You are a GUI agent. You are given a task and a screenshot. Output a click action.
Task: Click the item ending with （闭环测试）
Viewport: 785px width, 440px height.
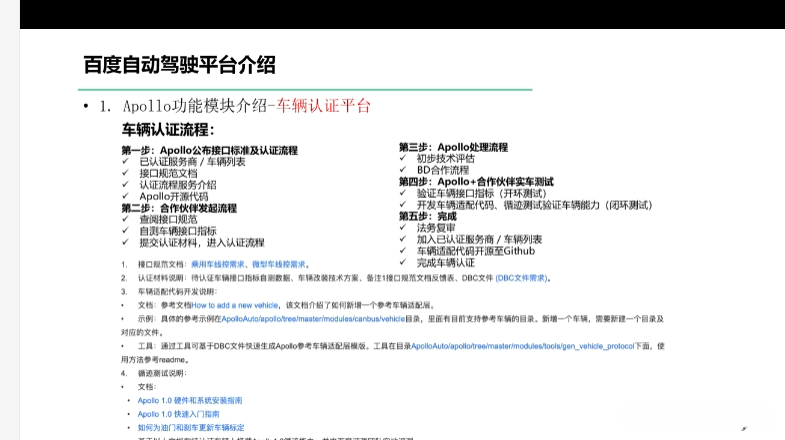coord(535,205)
